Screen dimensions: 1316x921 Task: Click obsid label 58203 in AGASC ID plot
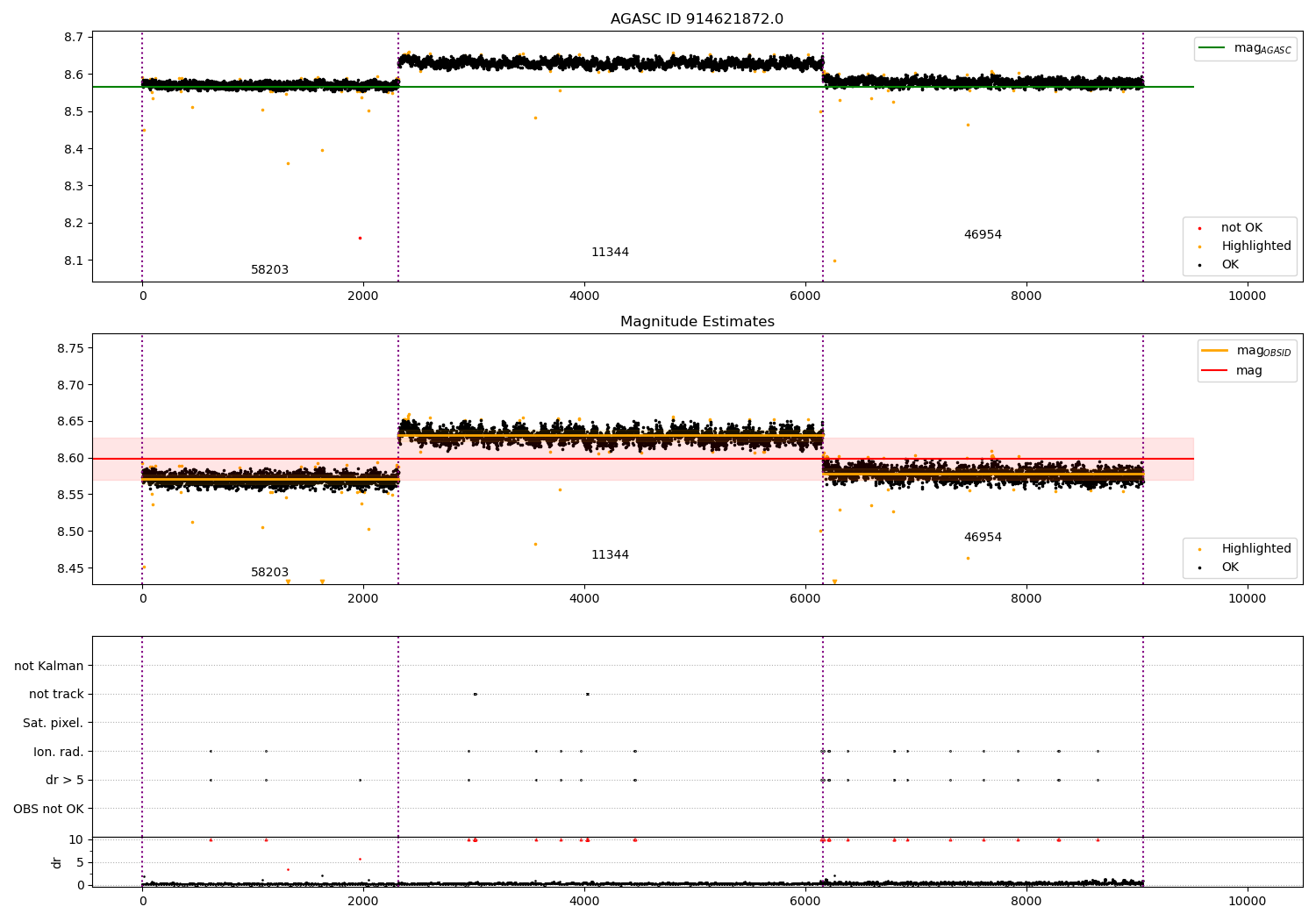269,270
